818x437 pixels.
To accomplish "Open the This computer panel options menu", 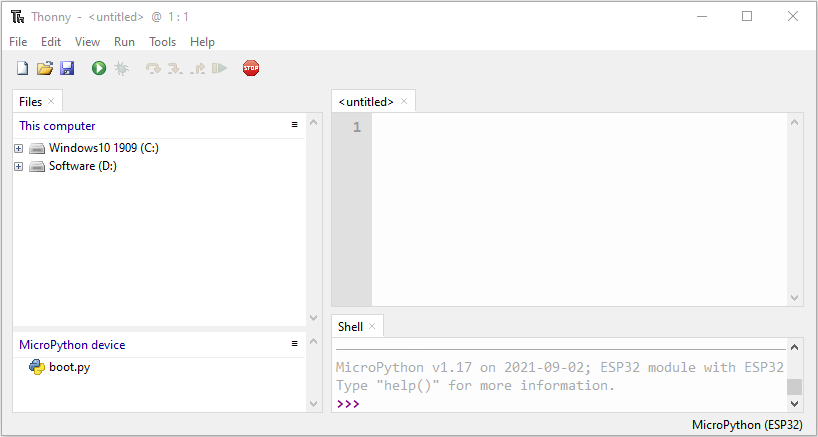I will pyautogui.click(x=294, y=125).
